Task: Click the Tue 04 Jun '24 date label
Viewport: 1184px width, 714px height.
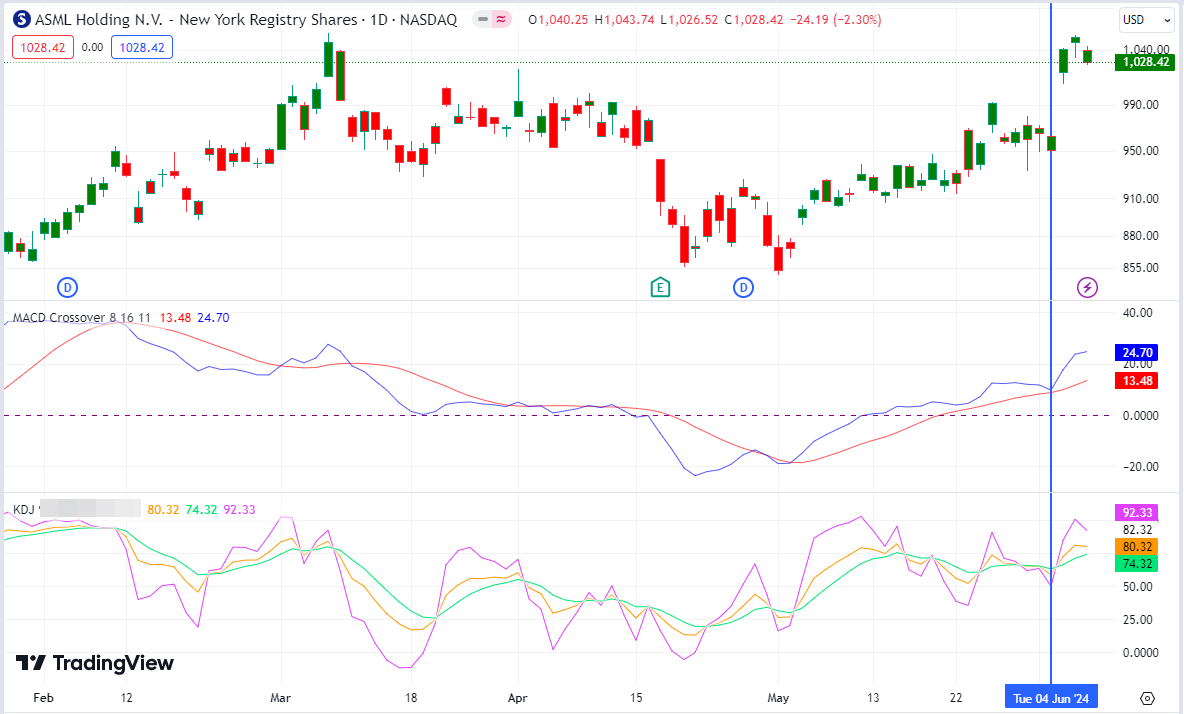Action: (1051, 698)
